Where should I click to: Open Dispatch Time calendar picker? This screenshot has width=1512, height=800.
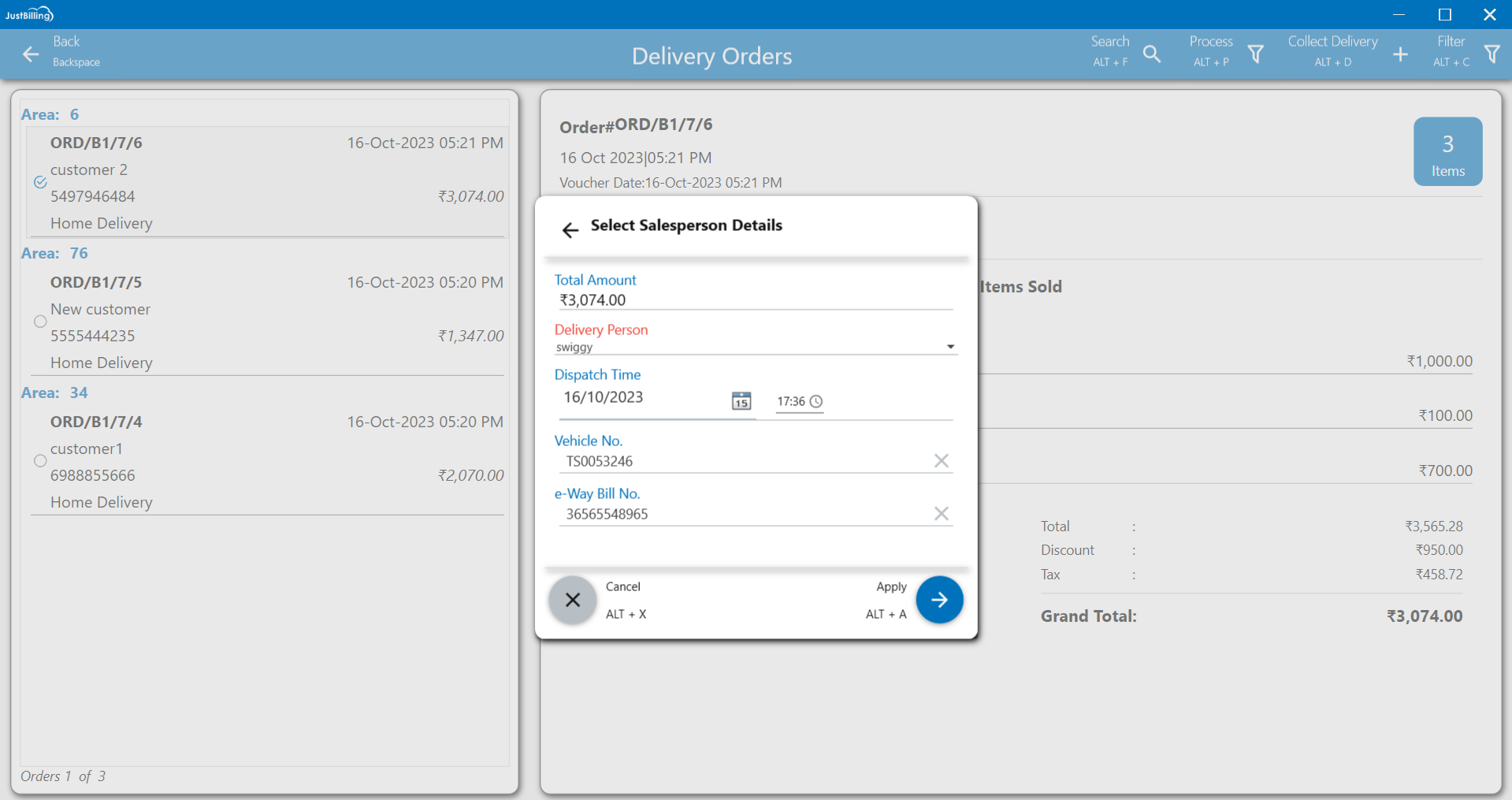coord(741,400)
